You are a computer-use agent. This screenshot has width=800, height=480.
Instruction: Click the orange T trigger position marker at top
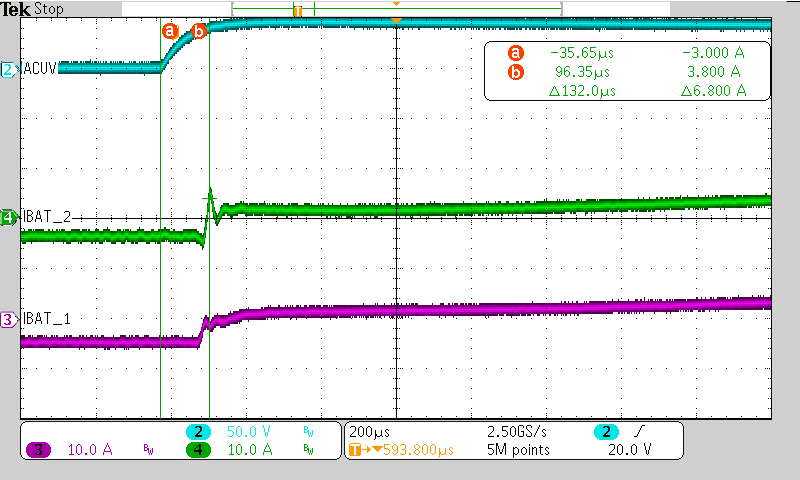pyautogui.click(x=297, y=10)
